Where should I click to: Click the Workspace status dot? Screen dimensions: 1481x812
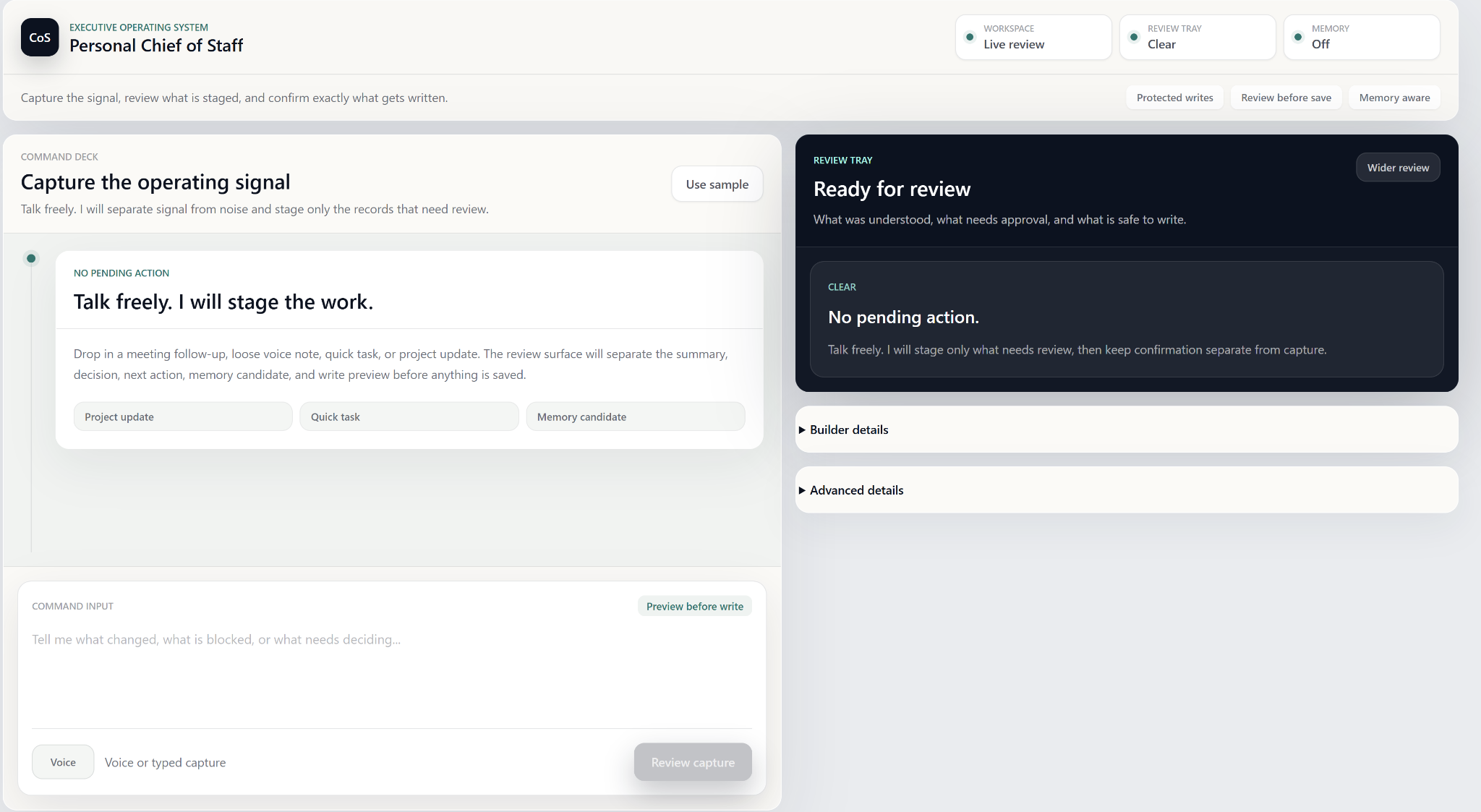point(970,37)
